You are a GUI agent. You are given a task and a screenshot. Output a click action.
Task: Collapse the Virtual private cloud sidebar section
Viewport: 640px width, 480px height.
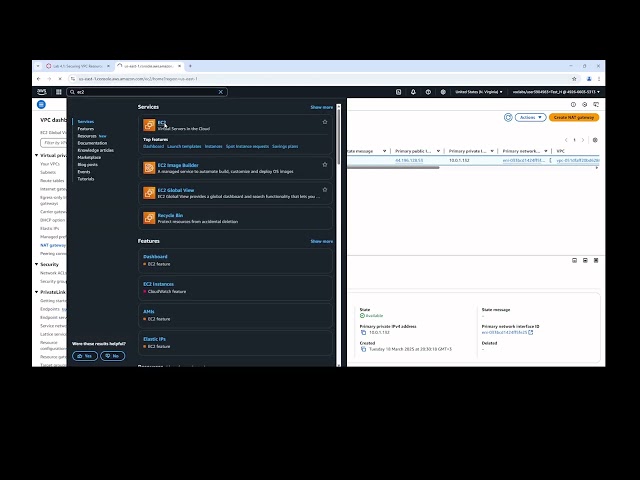(37, 156)
